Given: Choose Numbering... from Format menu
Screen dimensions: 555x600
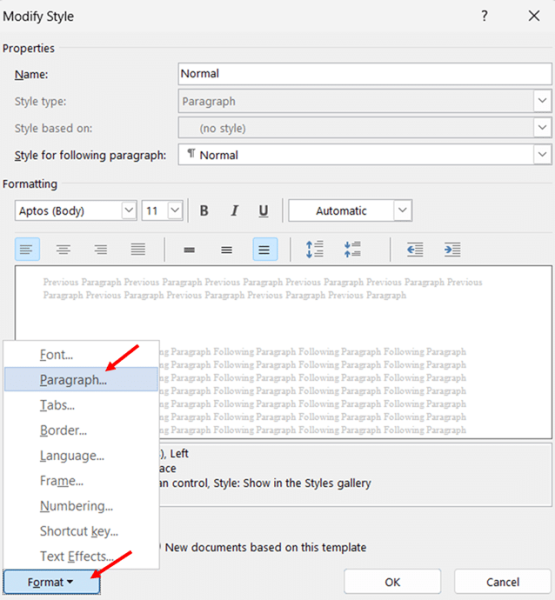Looking at the screenshot, I should tap(81, 506).
